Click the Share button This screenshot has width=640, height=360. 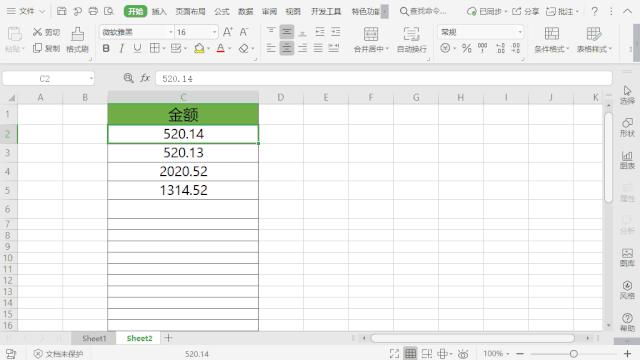[526, 11]
